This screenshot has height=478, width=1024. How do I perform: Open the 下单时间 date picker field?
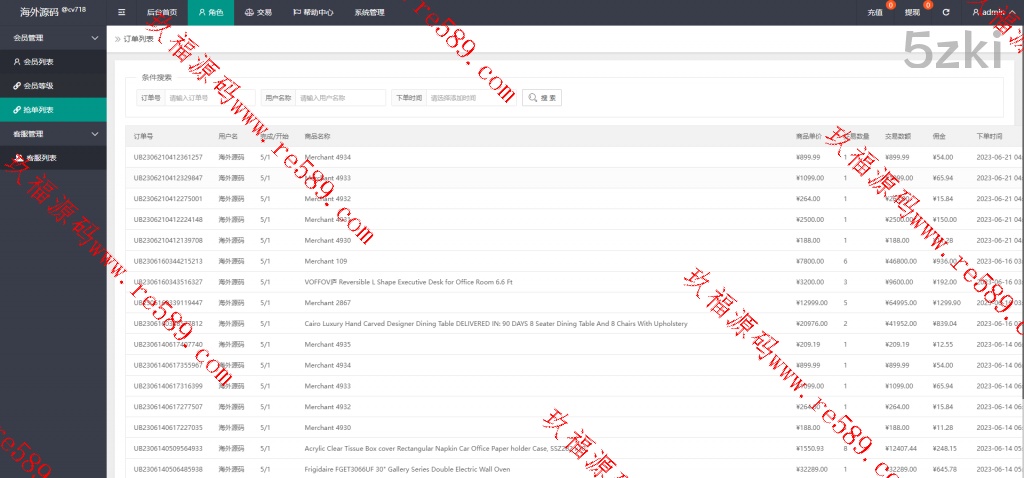(470, 98)
